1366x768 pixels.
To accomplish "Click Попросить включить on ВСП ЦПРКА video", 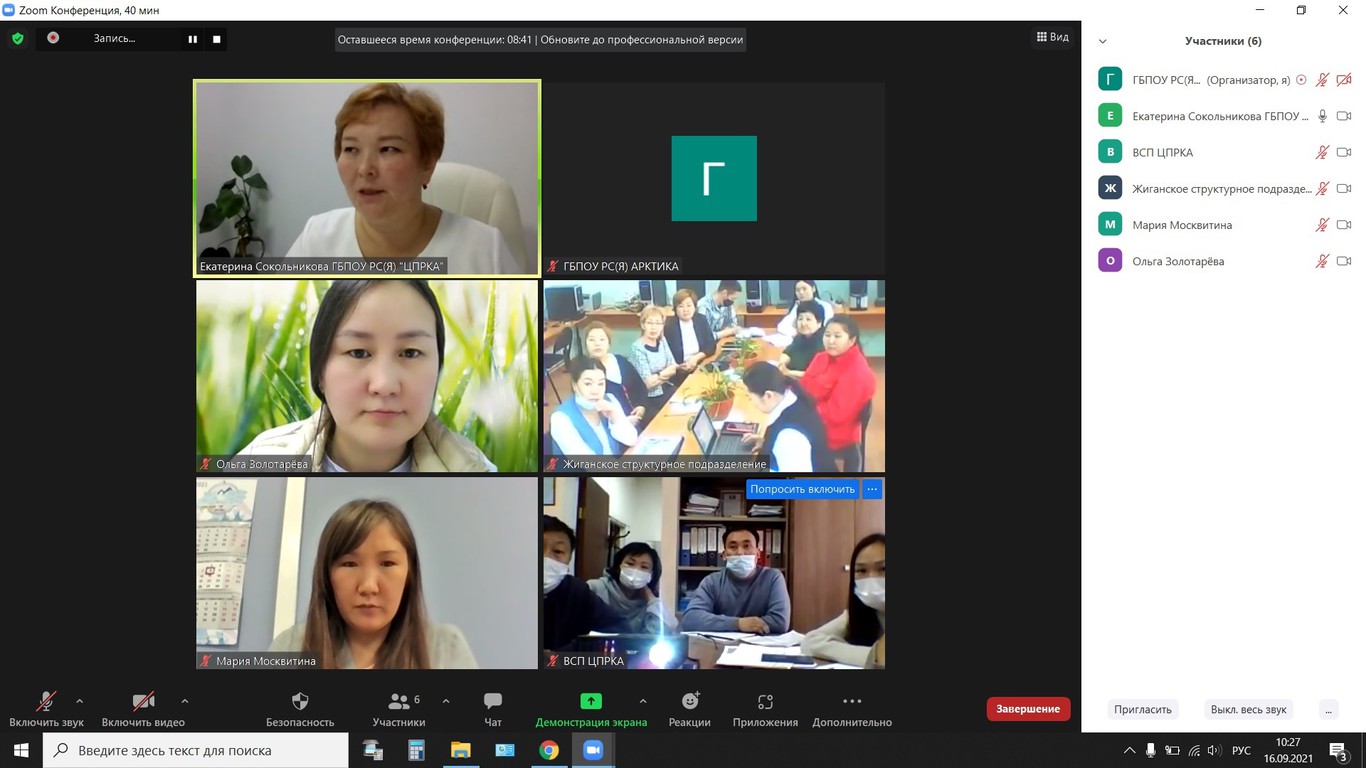I will (x=802, y=489).
